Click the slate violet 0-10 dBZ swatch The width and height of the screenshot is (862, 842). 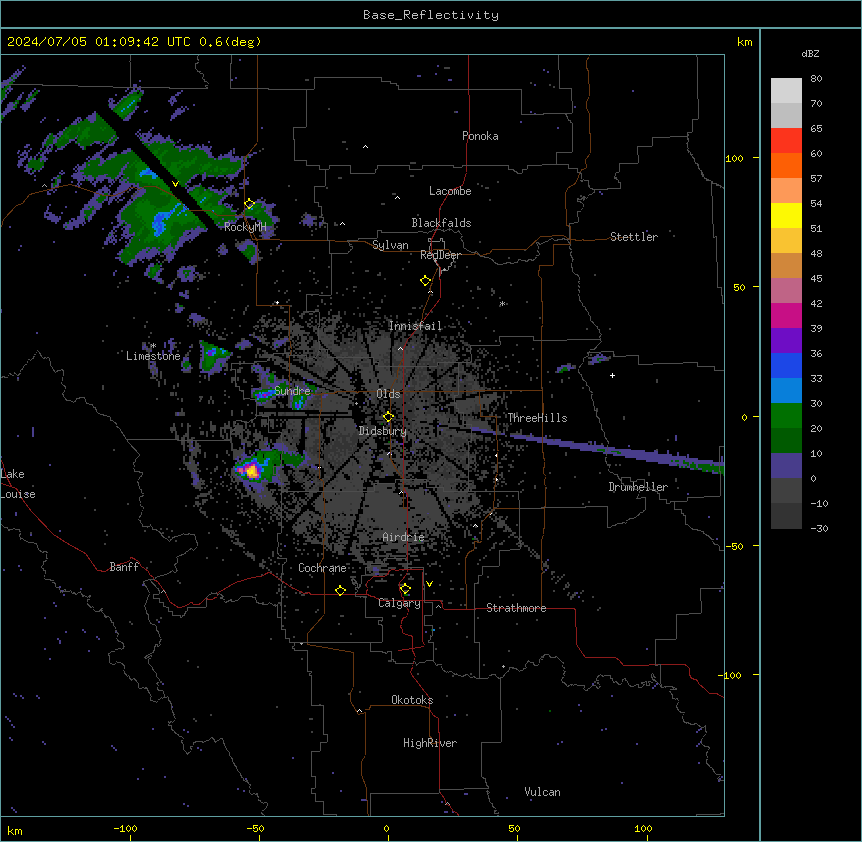pyautogui.click(x=786, y=466)
